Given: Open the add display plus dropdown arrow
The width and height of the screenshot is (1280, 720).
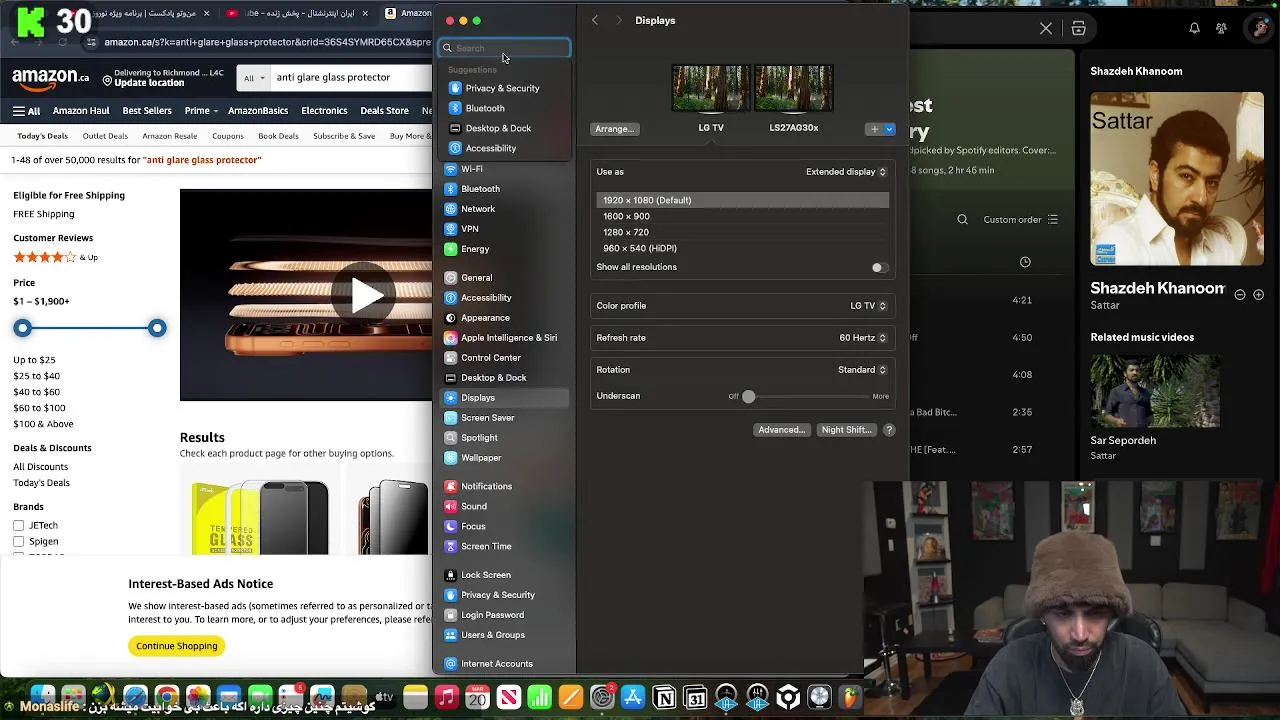Looking at the screenshot, I should (x=889, y=129).
